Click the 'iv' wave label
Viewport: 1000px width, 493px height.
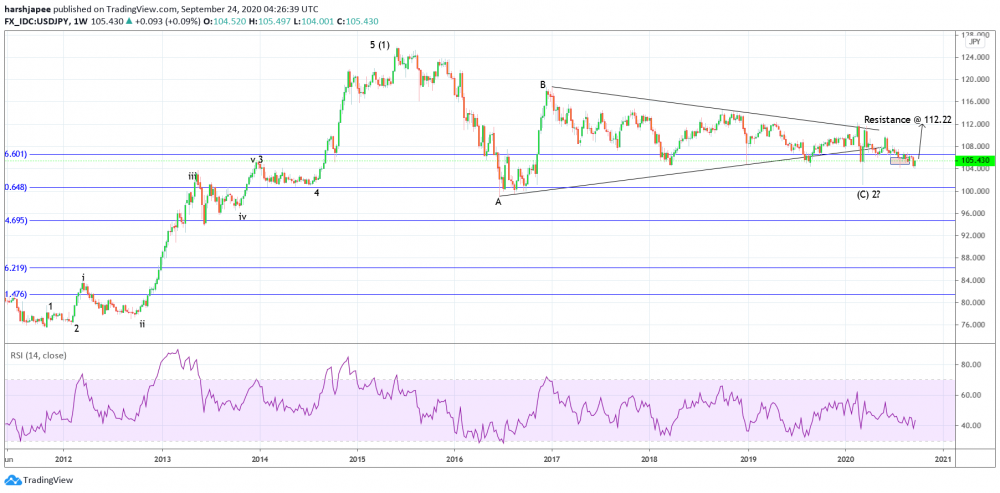(x=243, y=216)
